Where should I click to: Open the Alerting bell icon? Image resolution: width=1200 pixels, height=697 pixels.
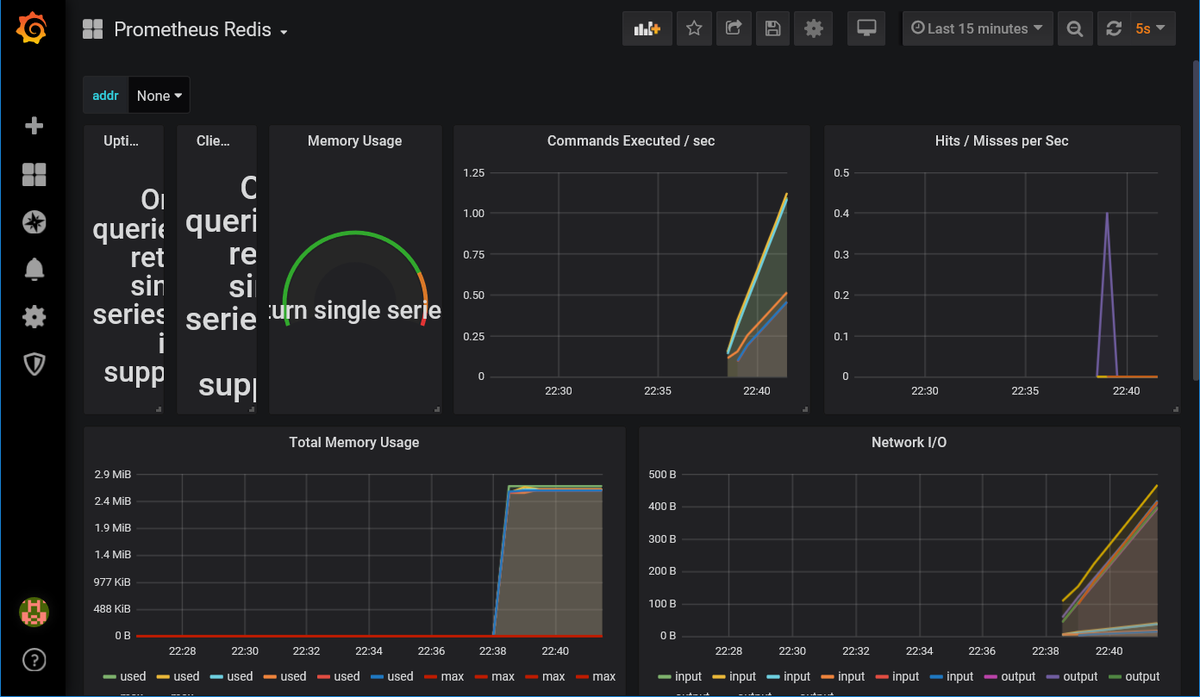coord(34,270)
